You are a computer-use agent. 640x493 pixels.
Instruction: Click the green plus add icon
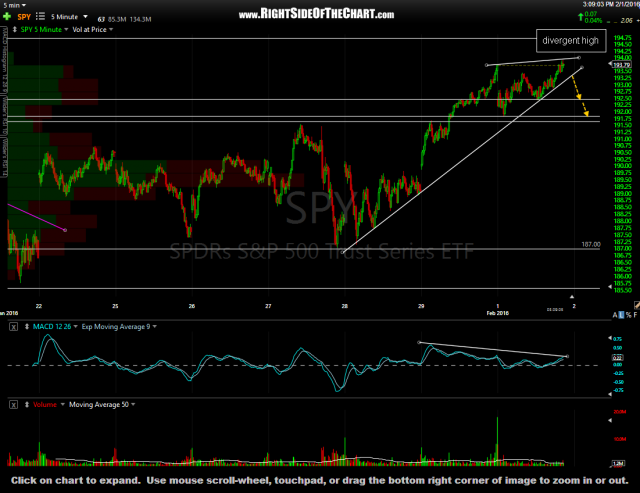tap(7, 17)
